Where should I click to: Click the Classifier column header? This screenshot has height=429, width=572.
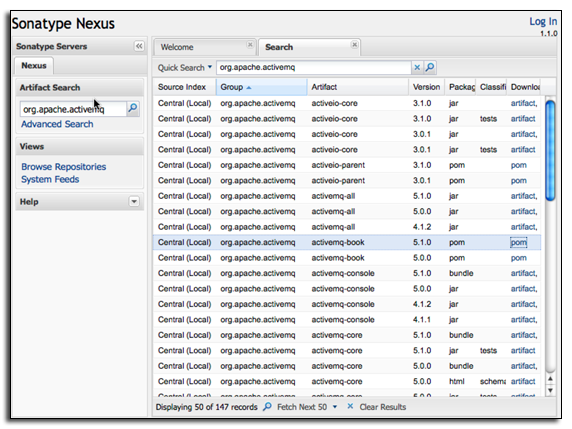[x=492, y=87]
